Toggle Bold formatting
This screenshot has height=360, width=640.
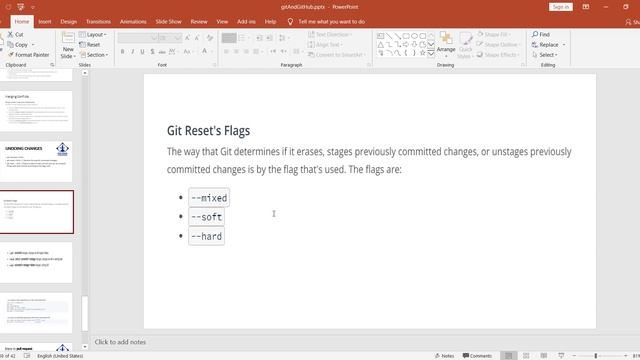tap(122, 51)
